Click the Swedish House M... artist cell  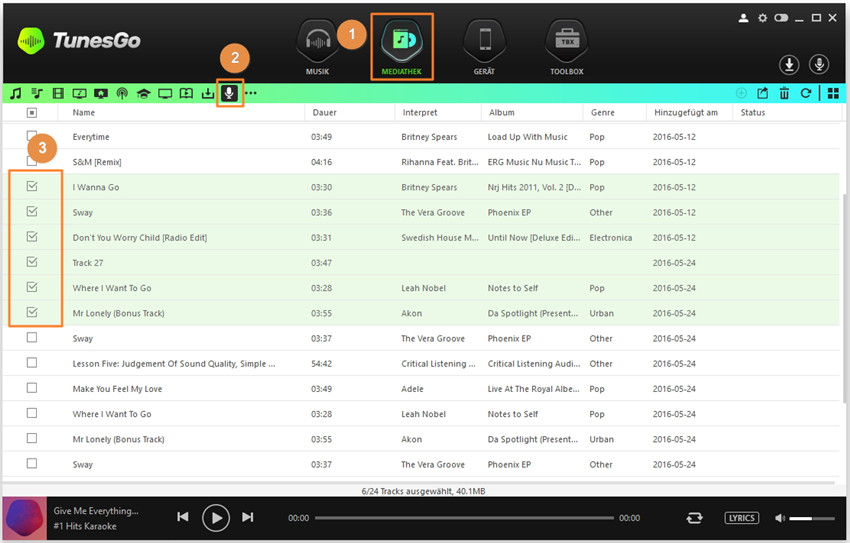point(440,237)
